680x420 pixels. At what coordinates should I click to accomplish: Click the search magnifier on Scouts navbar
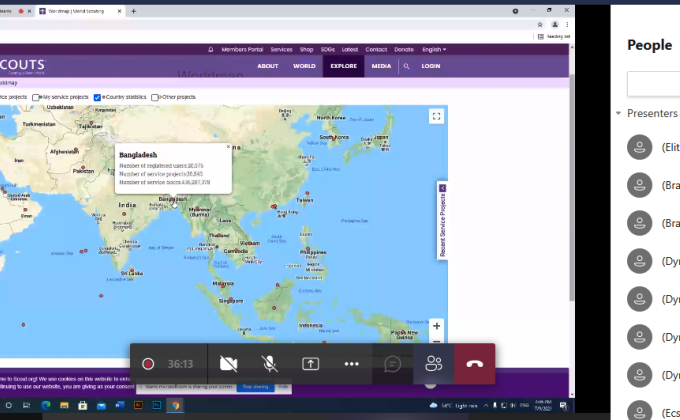(406, 66)
